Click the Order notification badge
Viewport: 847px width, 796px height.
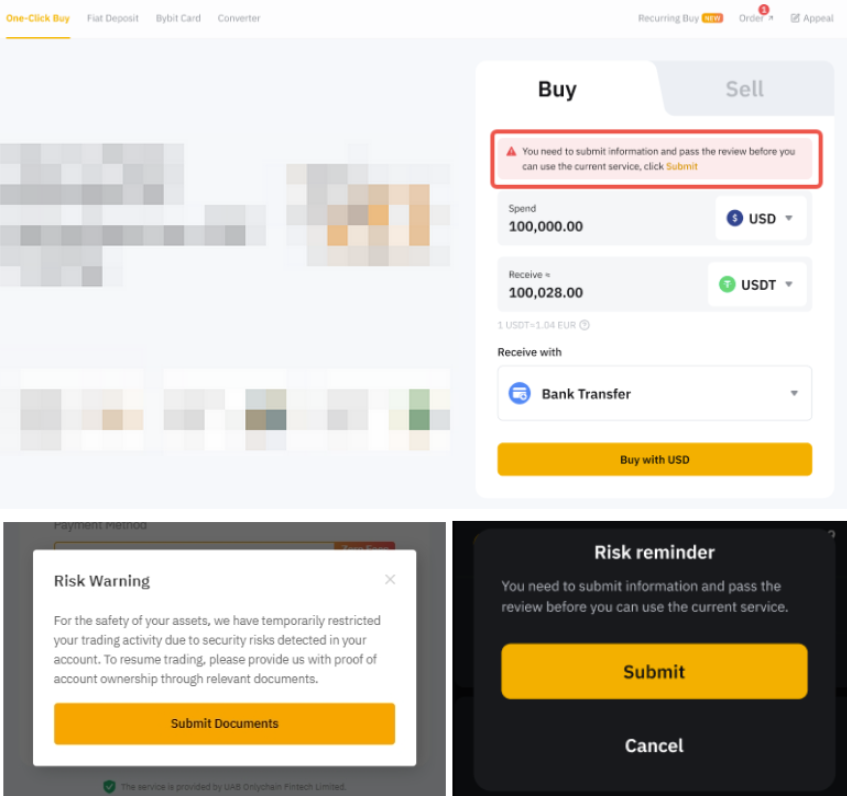pos(764,10)
